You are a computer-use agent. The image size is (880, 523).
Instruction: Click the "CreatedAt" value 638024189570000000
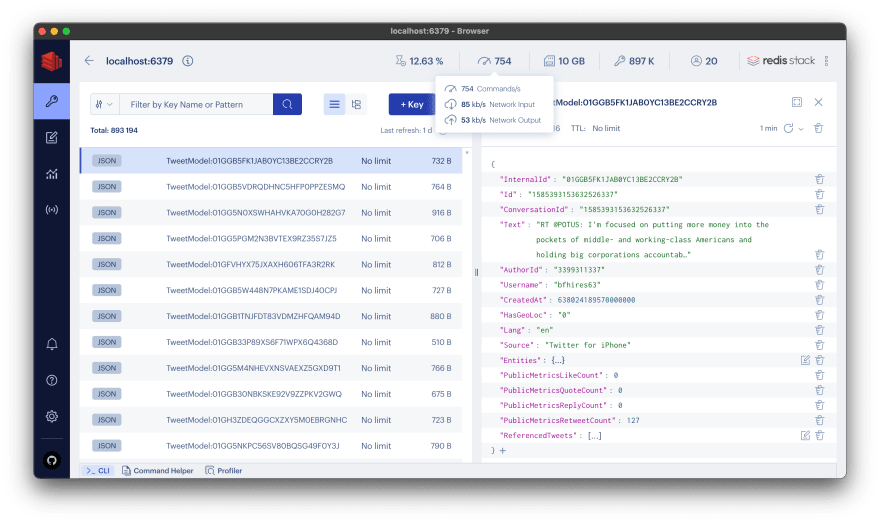596,300
